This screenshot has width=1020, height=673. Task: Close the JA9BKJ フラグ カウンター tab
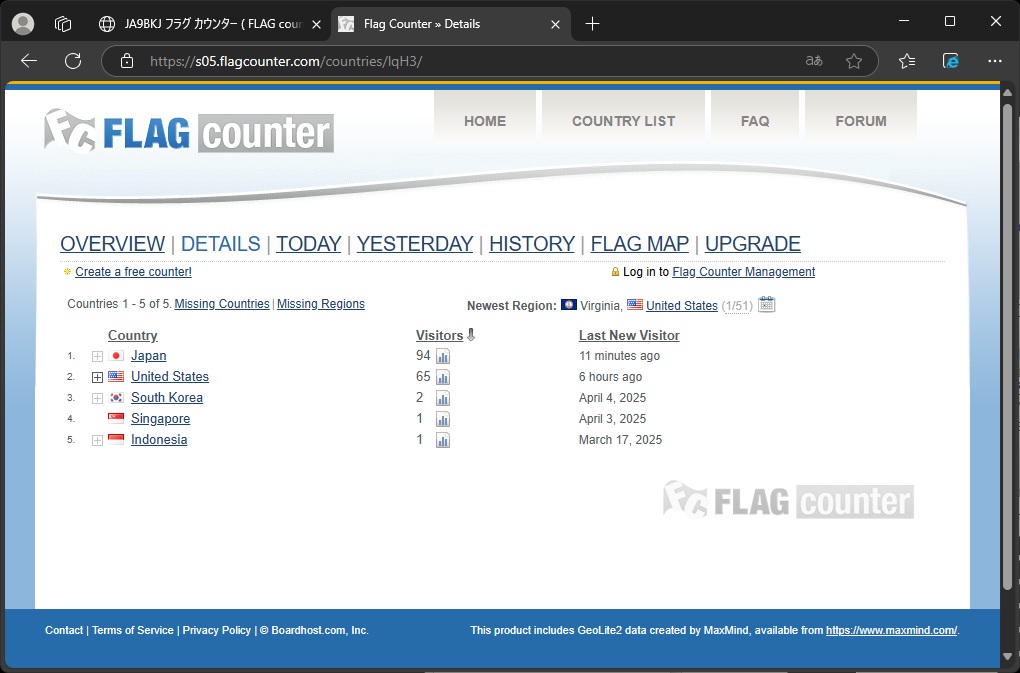tap(316, 24)
